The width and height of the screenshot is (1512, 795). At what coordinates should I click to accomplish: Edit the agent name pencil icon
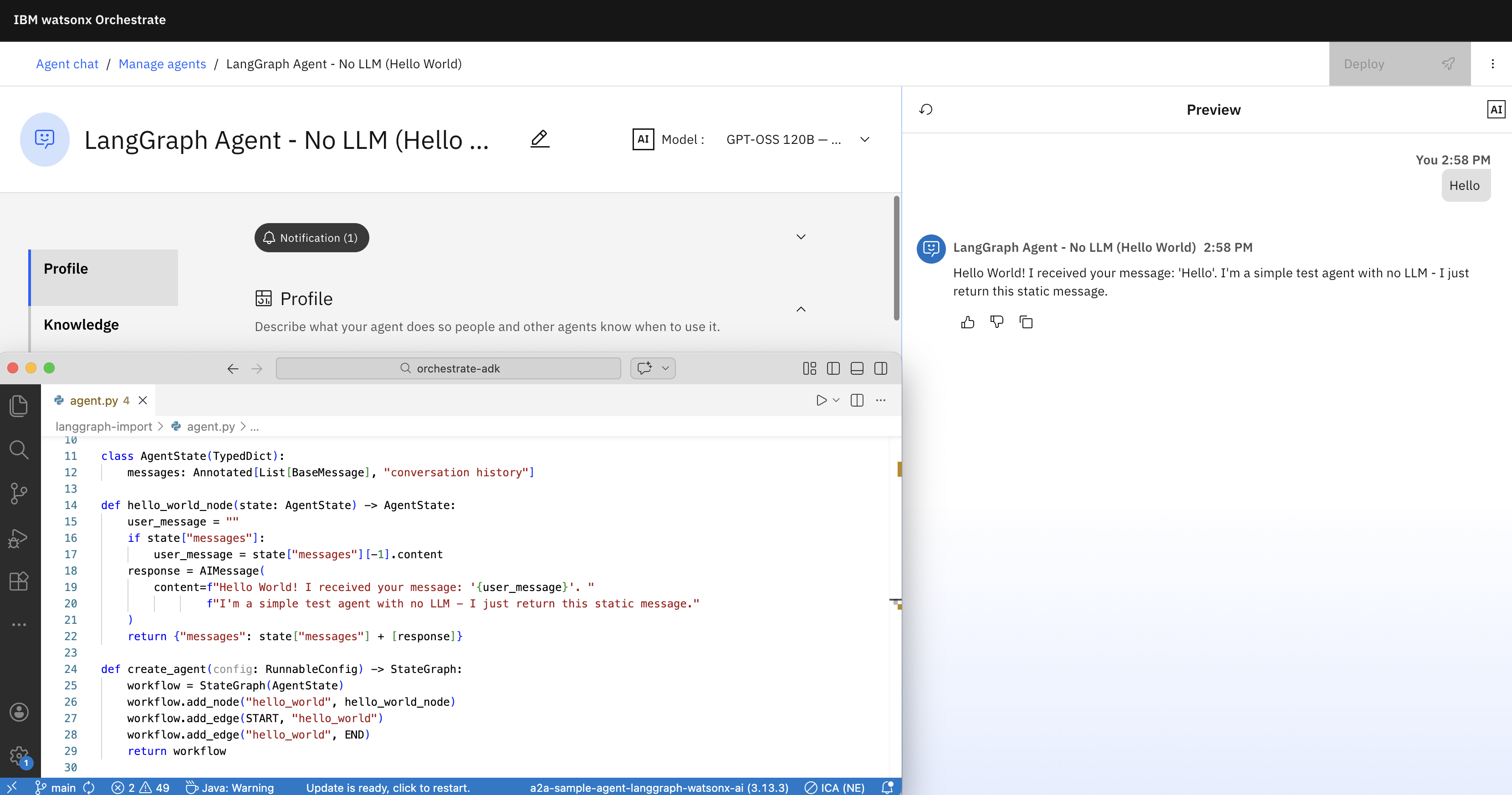[x=539, y=139]
